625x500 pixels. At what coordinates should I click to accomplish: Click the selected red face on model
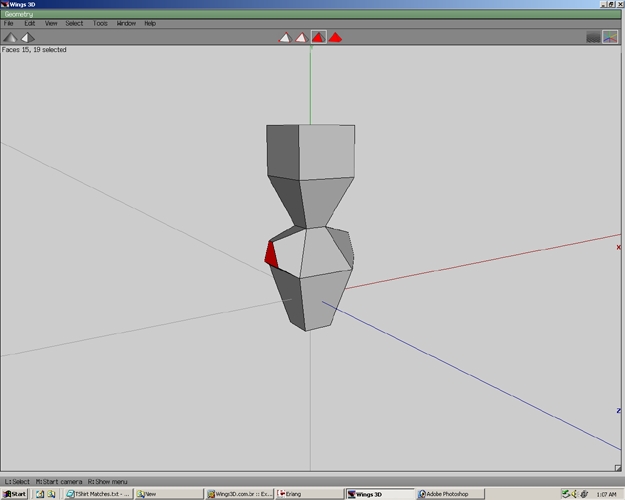[271, 255]
